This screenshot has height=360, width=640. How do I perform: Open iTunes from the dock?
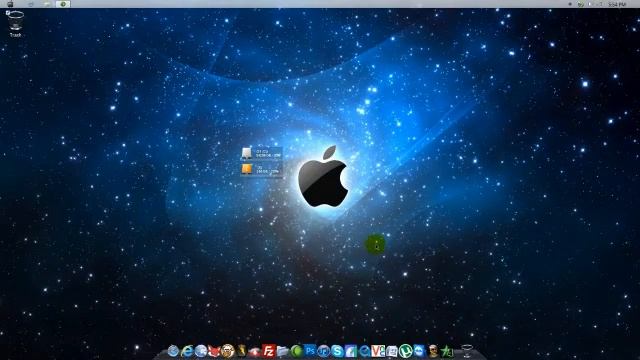pyautogui.click(x=324, y=351)
